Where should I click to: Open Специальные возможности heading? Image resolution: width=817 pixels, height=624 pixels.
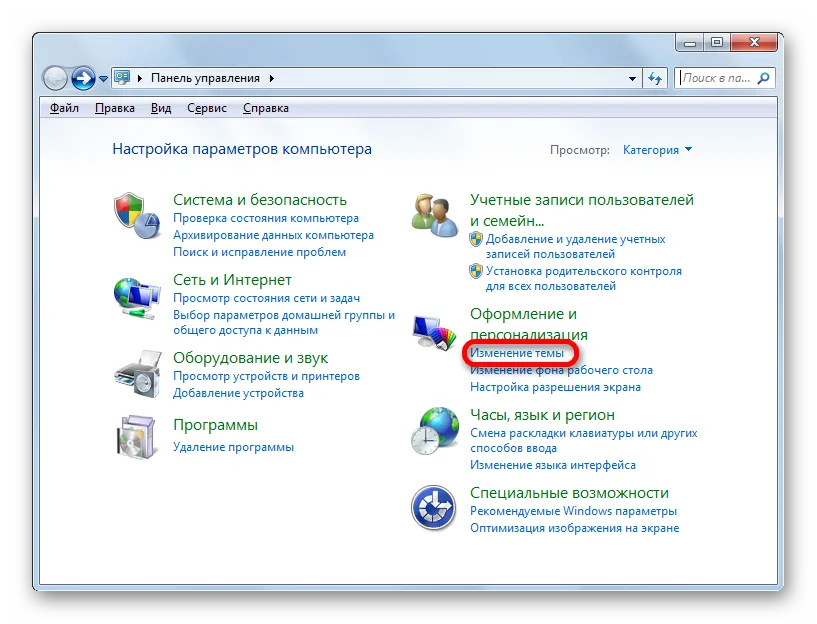click(x=569, y=493)
